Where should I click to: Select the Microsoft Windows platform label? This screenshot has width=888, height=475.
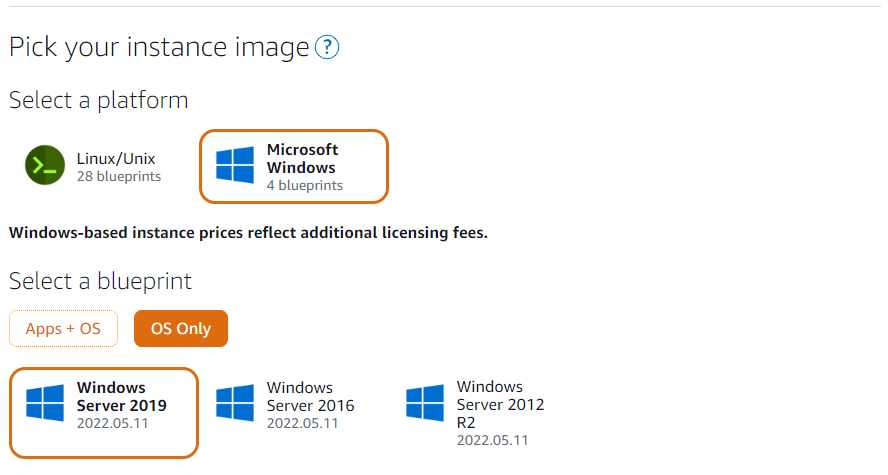[x=302, y=159]
